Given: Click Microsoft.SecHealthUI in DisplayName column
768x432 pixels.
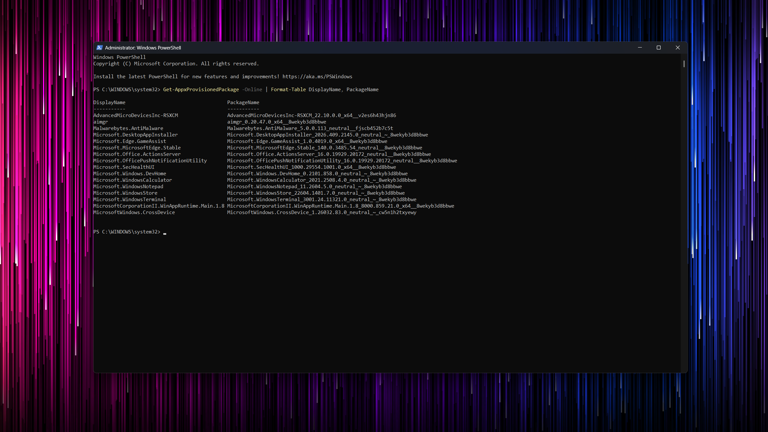Looking at the screenshot, I should (x=124, y=167).
